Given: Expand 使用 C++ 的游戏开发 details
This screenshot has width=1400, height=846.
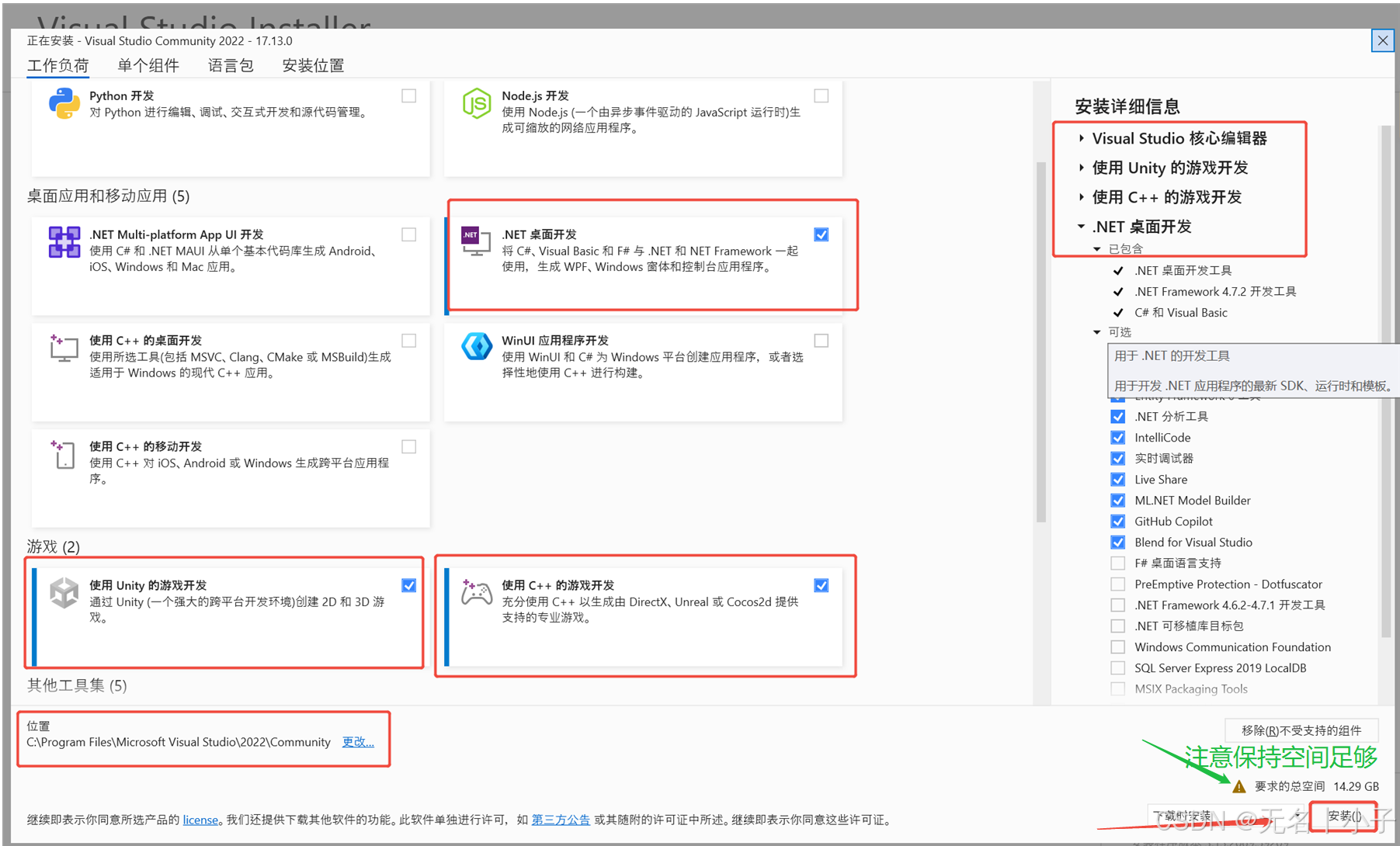Looking at the screenshot, I should pos(1082,197).
